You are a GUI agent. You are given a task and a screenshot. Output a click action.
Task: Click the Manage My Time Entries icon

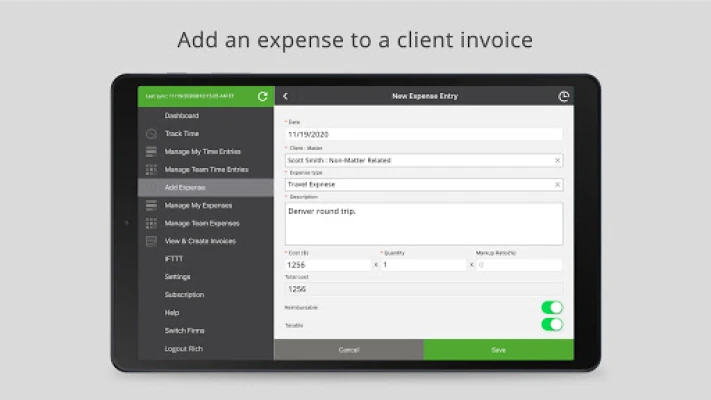click(x=150, y=151)
